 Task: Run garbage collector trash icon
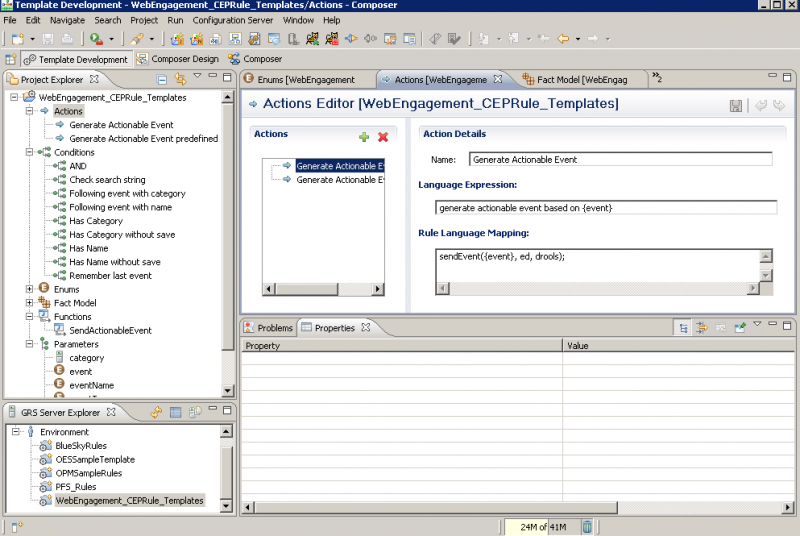tap(587, 527)
